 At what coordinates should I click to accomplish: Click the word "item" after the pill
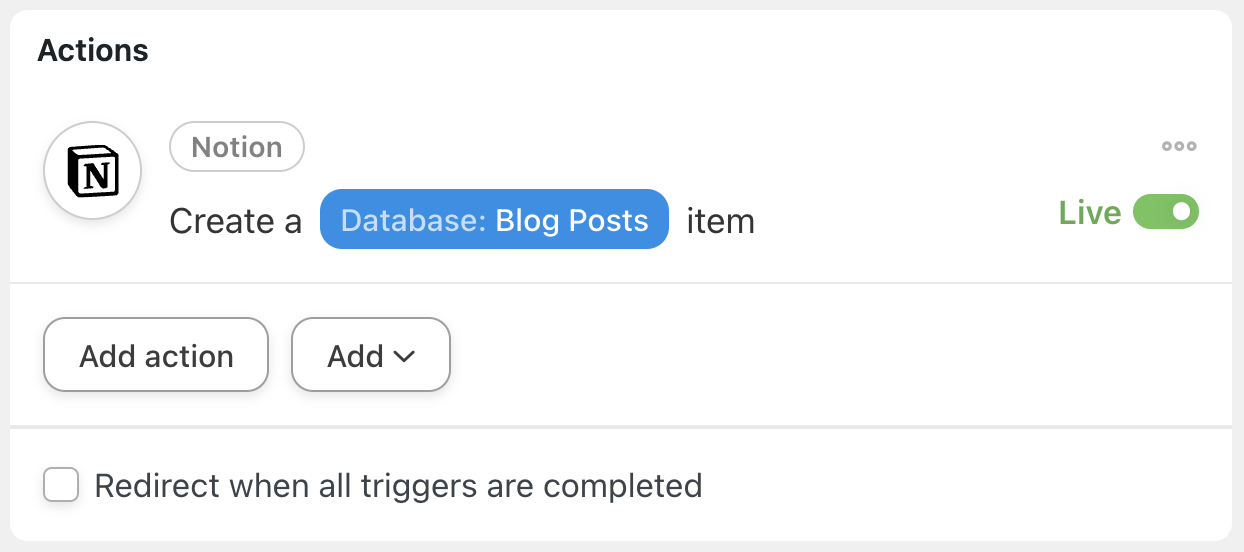pyautogui.click(x=720, y=220)
